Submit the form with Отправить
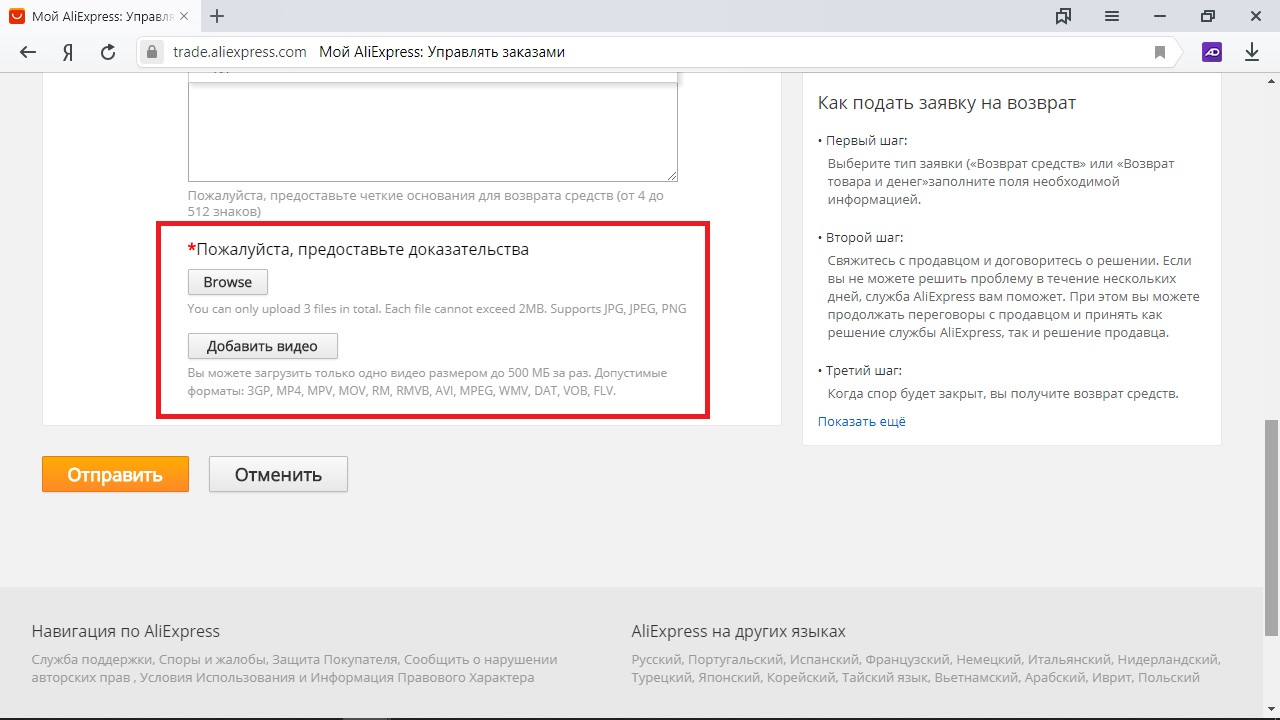The height and width of the screenshot is (720, 1280). point(115,475)
